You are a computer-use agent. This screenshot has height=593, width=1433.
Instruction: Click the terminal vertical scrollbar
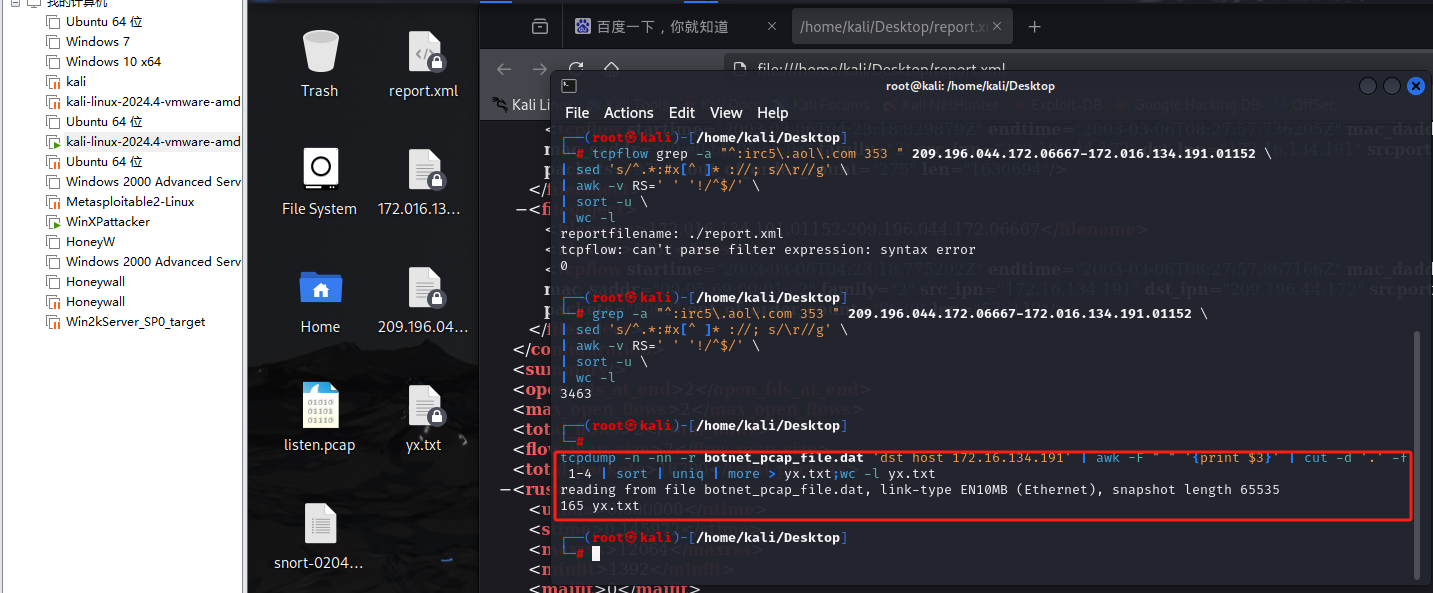(x=1416, y=455)
